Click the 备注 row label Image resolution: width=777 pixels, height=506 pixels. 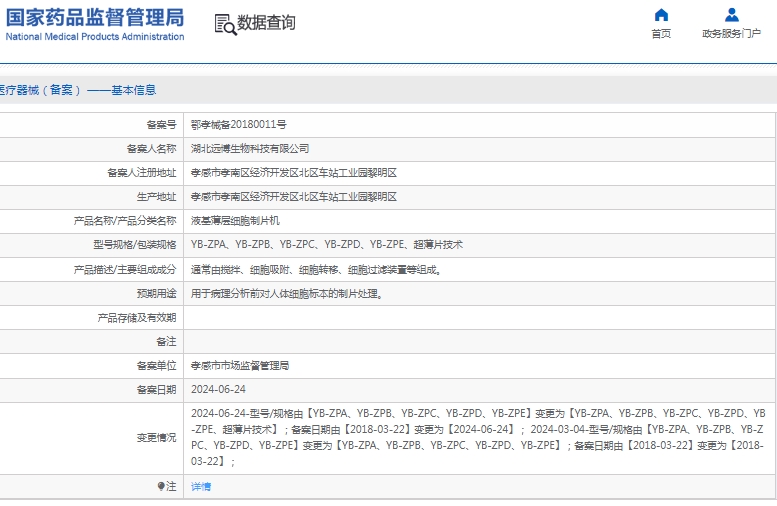click(166, 341)
